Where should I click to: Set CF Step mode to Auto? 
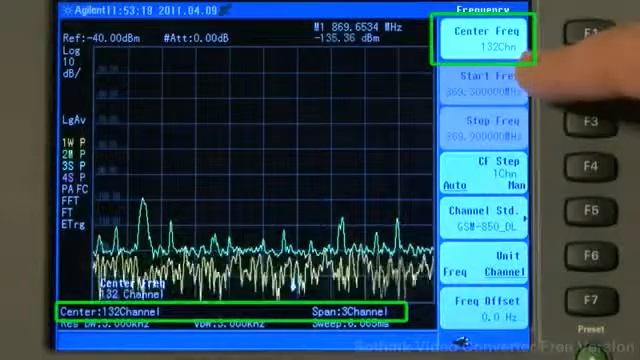point(455,186)
